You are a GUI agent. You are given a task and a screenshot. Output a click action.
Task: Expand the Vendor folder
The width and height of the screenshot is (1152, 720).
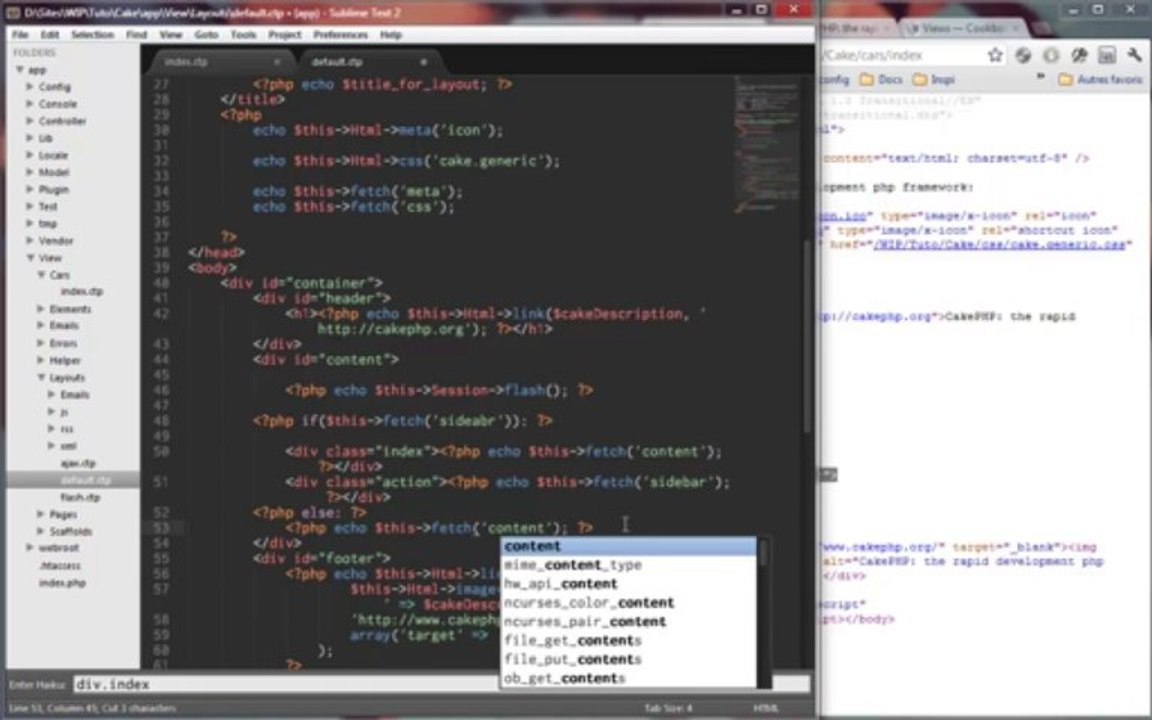pyautogui.click(x=30, y=240)
